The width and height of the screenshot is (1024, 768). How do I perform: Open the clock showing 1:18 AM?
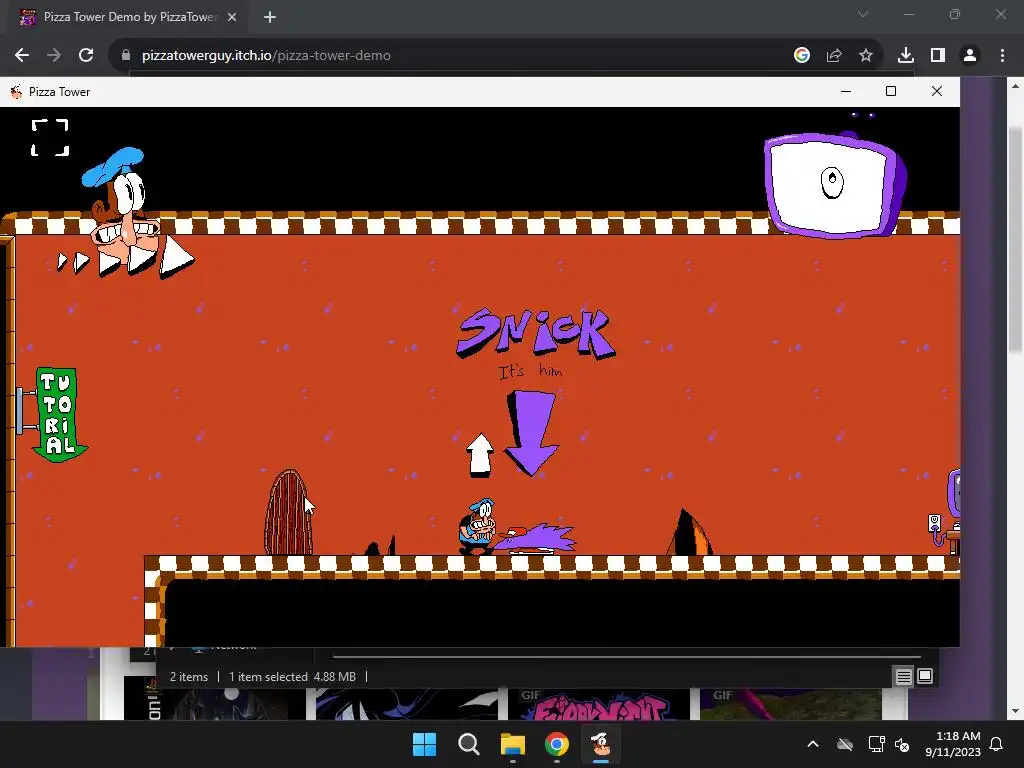click(x=953, y=744)
